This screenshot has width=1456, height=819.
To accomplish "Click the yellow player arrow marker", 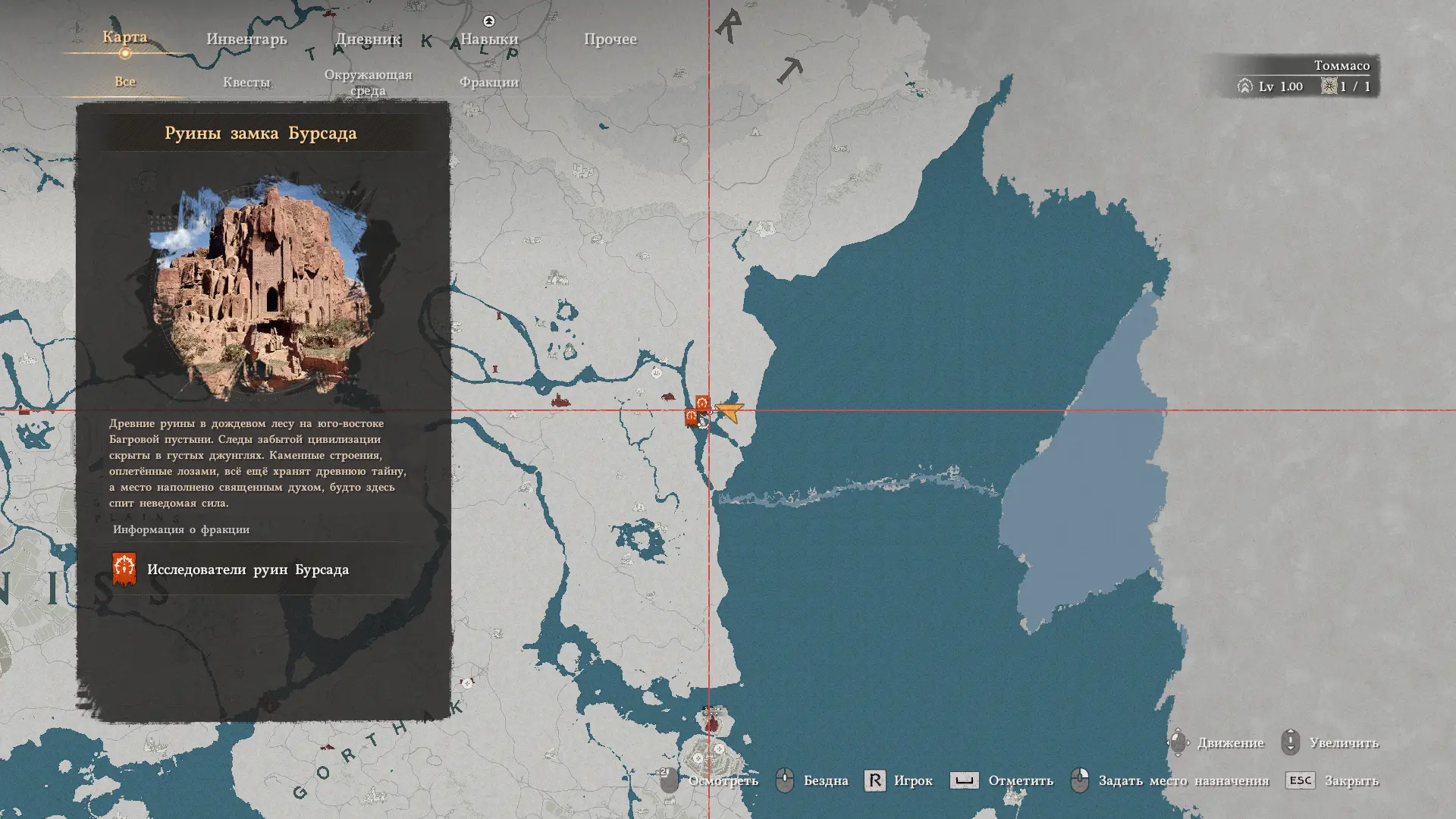I will pos(730,412).
